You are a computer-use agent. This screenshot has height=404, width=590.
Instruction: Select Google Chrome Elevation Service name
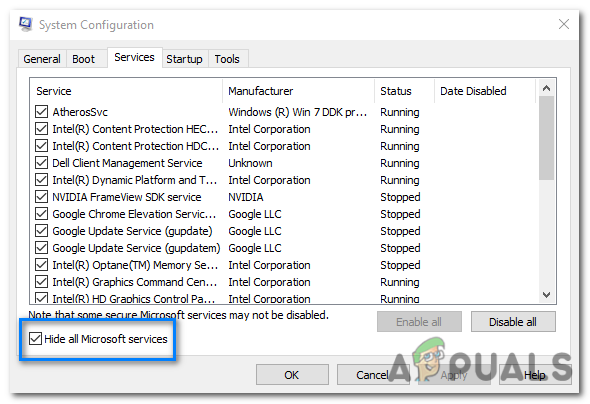coord(134,214)
